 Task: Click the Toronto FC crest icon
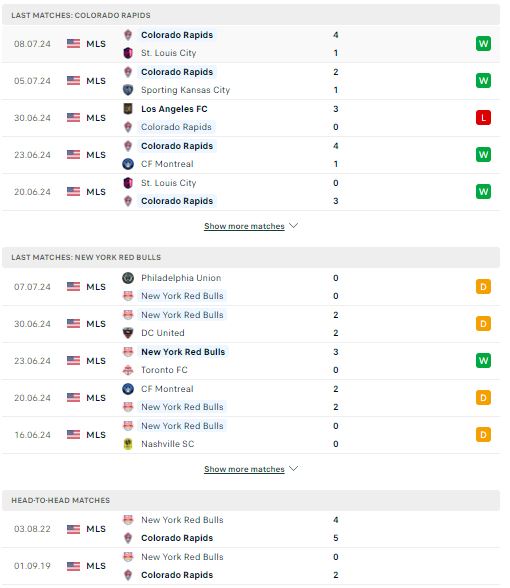[128, 370]
